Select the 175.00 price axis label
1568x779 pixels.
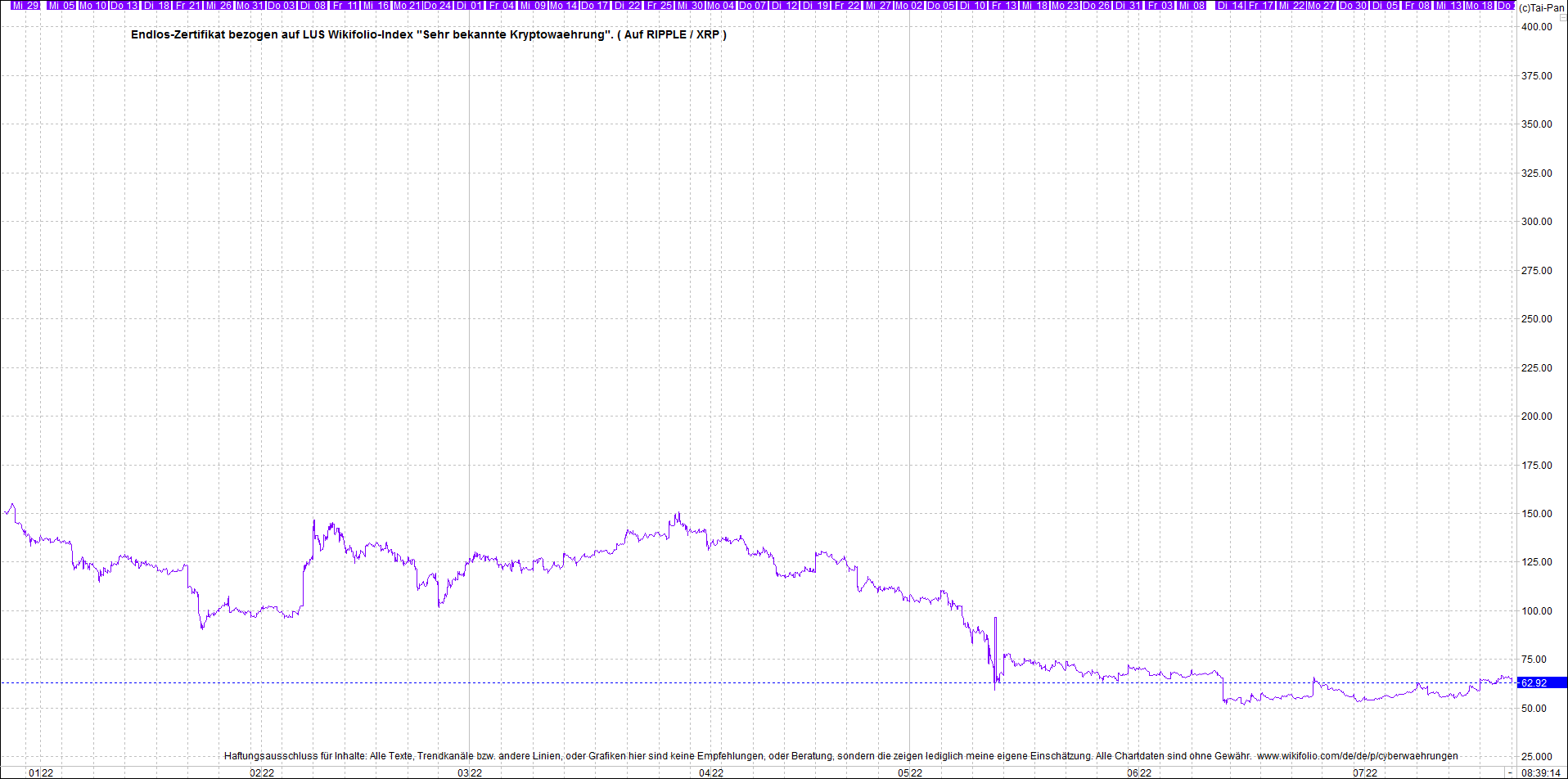tap(1536, 466)
